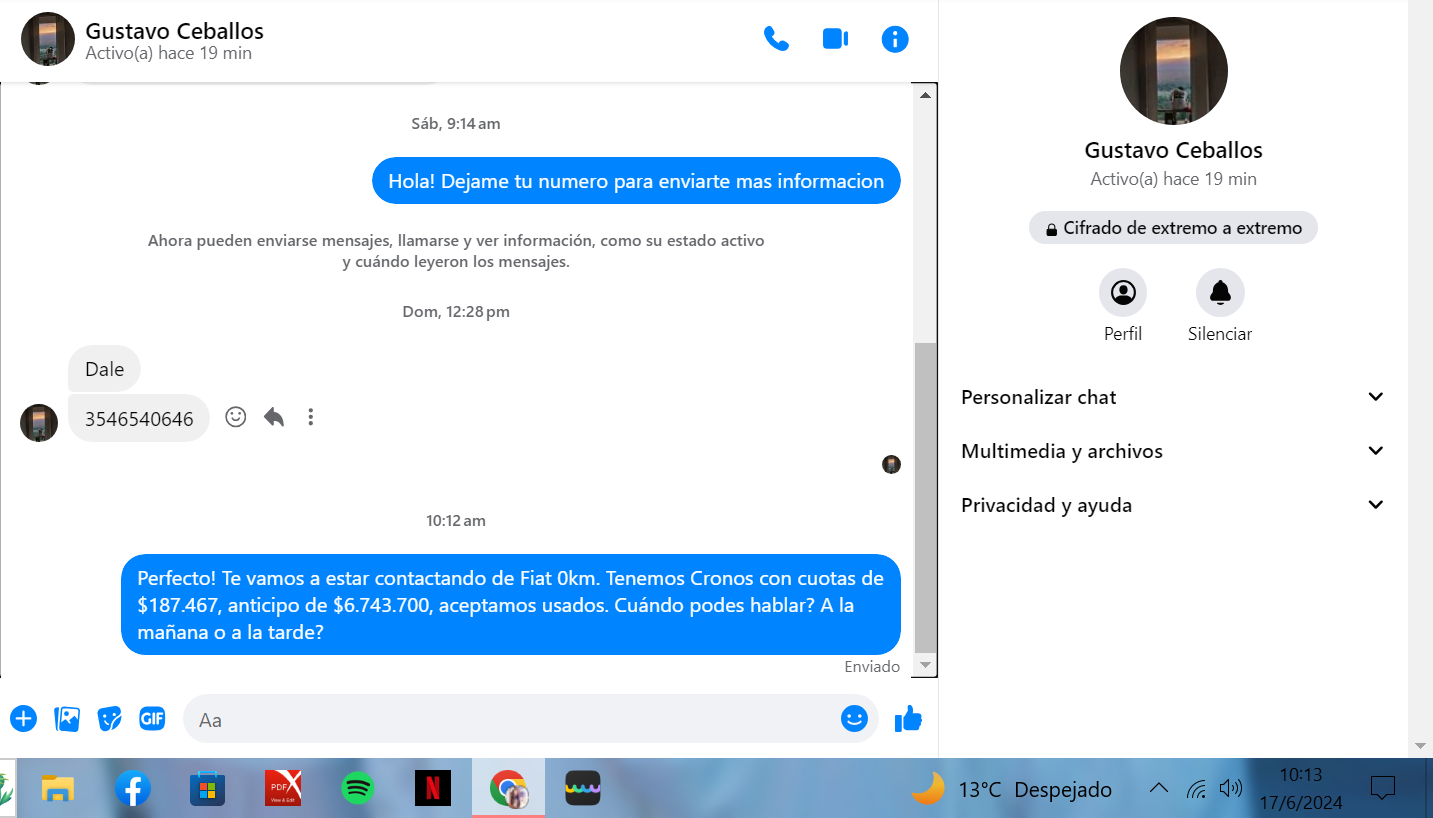Click the Aa message input field

point(510,719)
